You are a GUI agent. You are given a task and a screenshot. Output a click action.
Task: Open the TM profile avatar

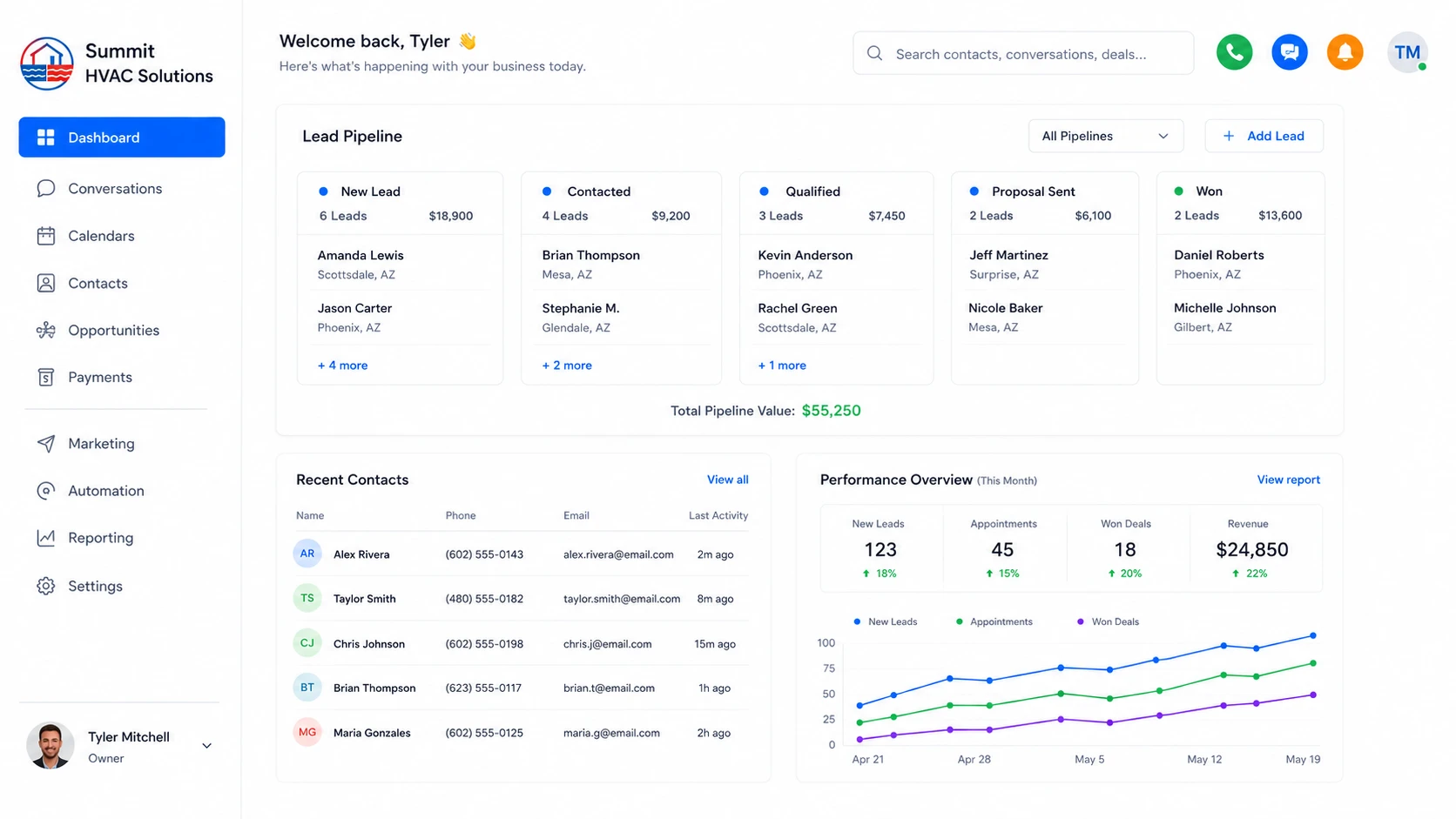[1407, 53]
